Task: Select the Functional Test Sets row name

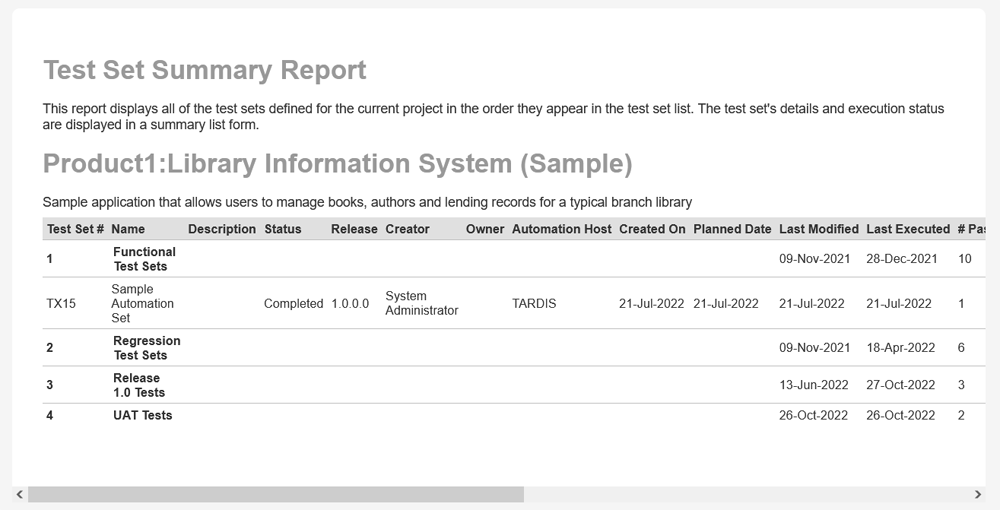Action: (x=144, y=259)
